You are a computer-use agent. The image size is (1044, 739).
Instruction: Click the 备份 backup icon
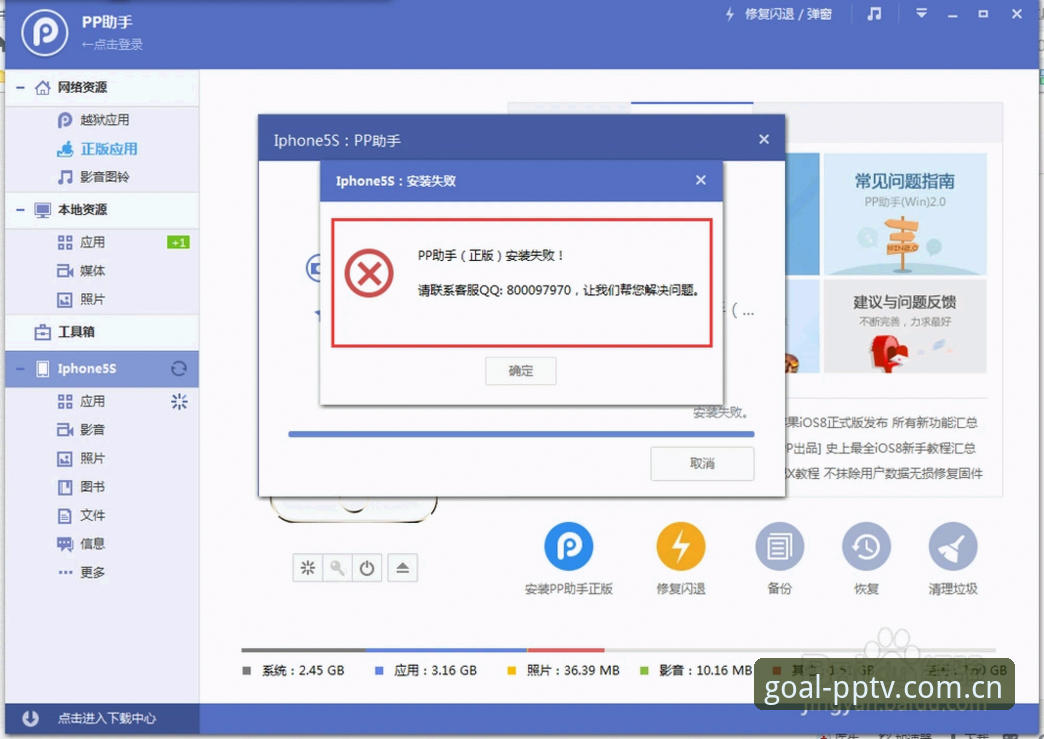tap(780, 547)
